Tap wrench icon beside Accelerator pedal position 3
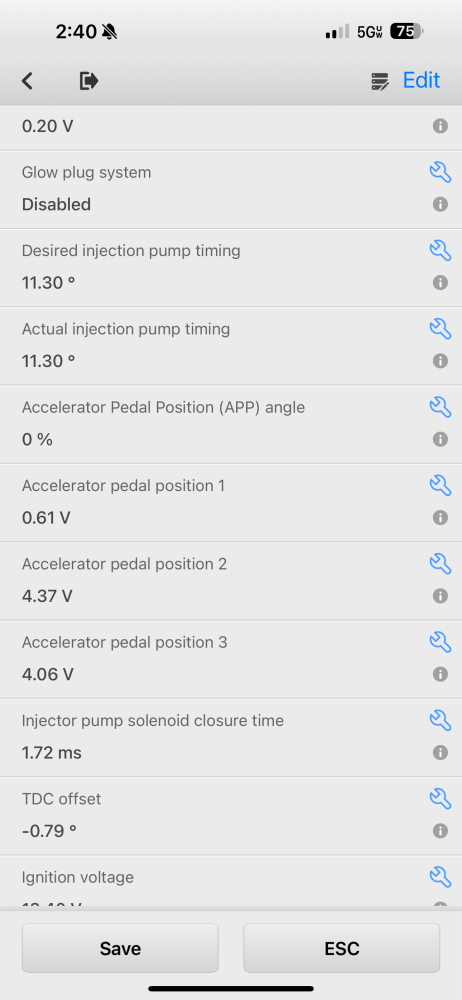The height and width of the screenshot is (1000, 462). tap(440, 642)
